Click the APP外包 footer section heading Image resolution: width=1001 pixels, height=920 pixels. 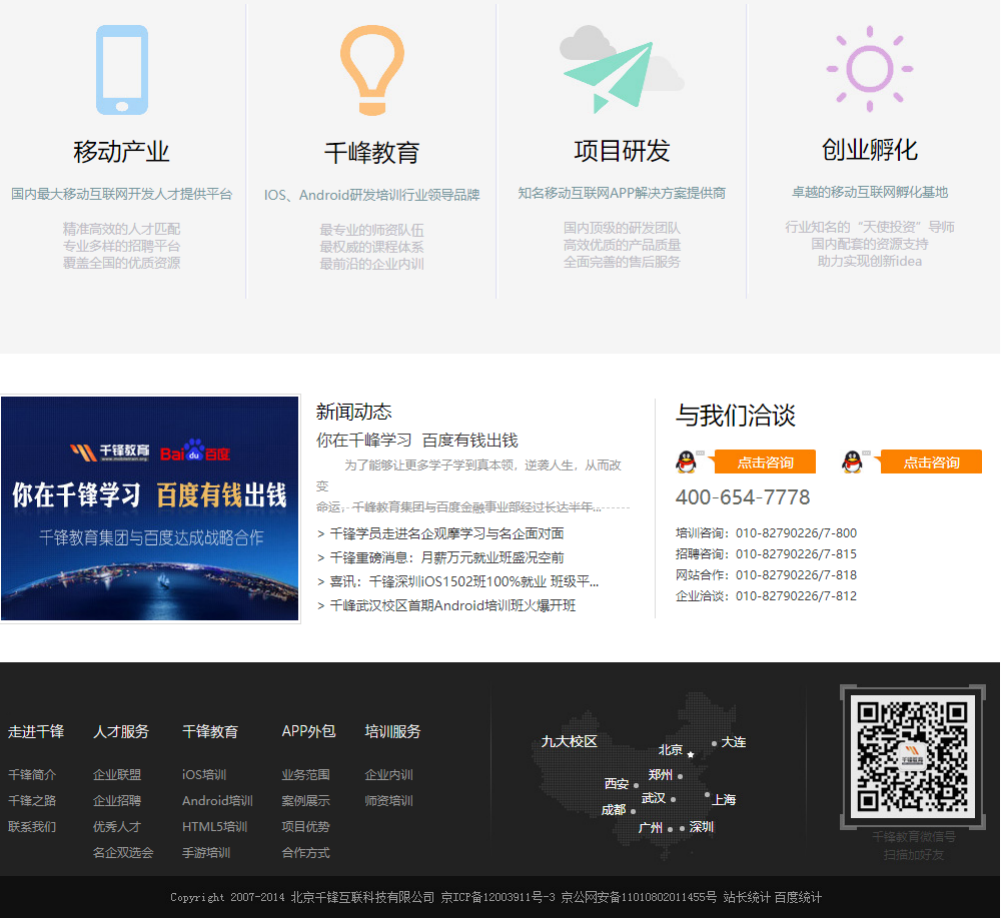pyautogui.click(x=309, y=732)
